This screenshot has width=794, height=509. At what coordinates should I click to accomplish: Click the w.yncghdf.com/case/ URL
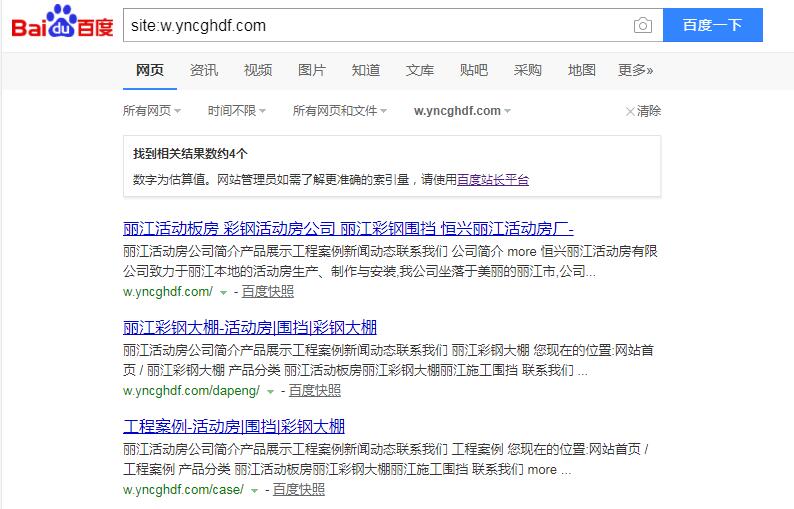tap(183, 489)
